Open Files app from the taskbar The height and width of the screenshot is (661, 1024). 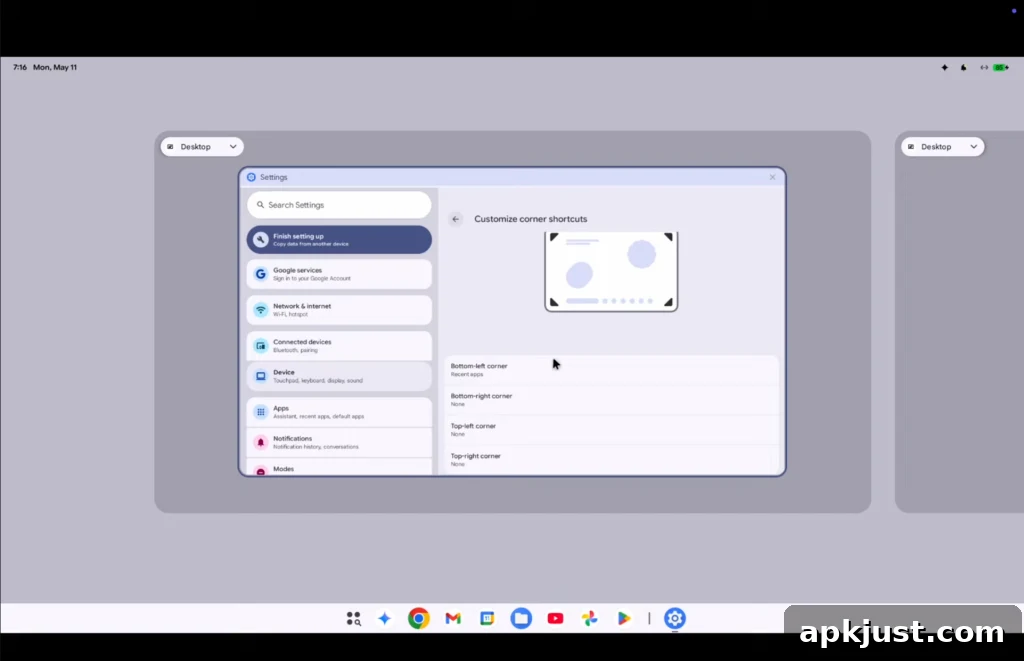(521, 619)
